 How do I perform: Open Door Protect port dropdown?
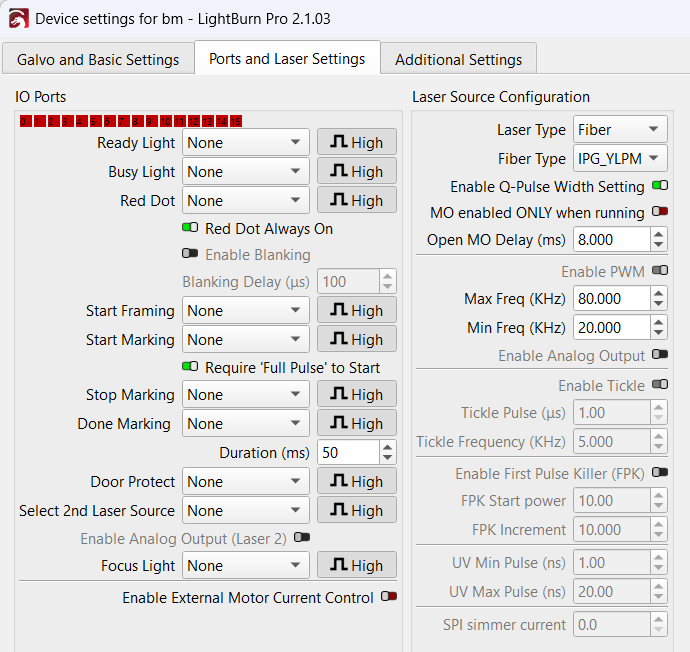[246, 481]
